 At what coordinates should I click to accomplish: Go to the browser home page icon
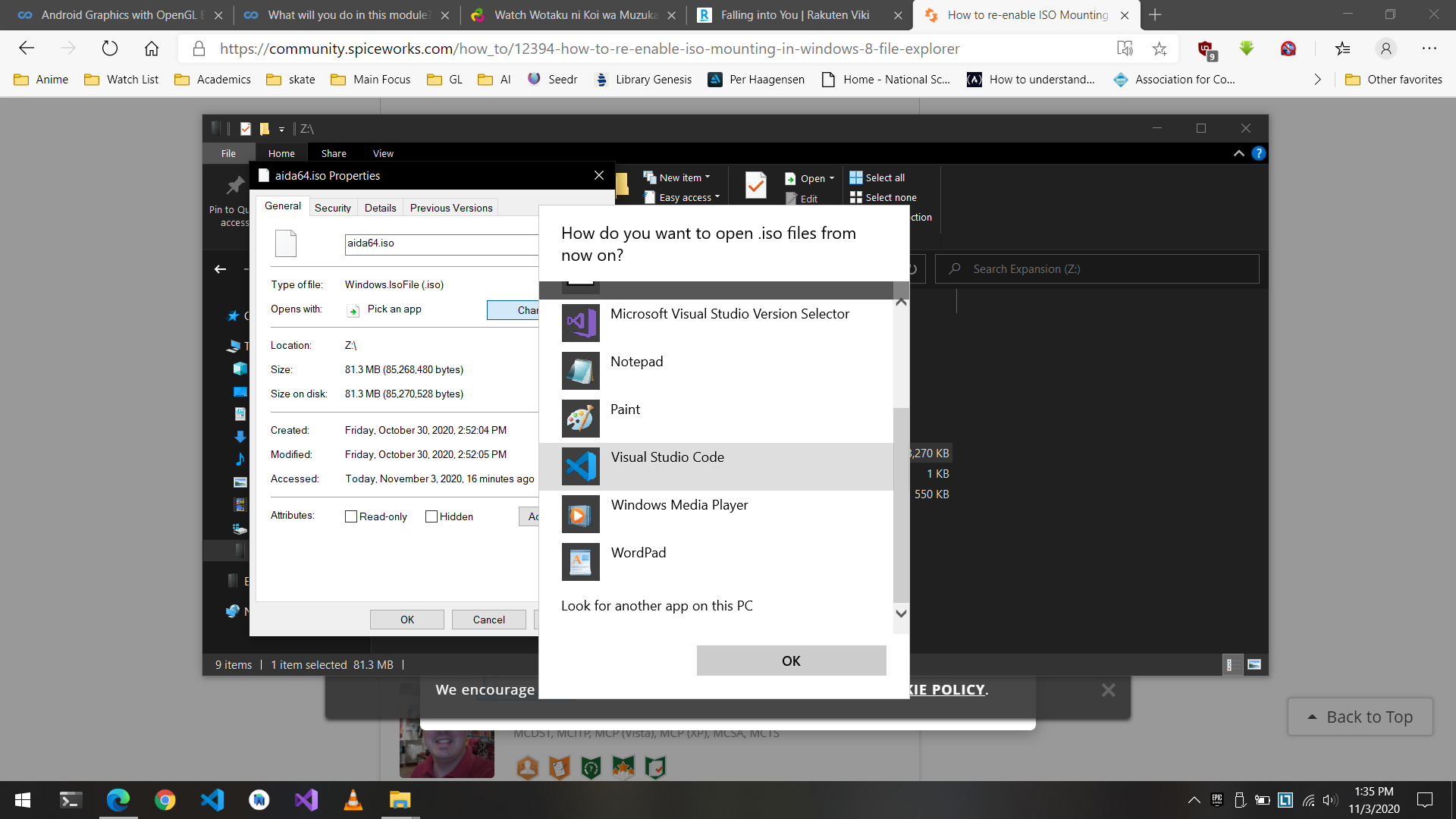point(152,49)
